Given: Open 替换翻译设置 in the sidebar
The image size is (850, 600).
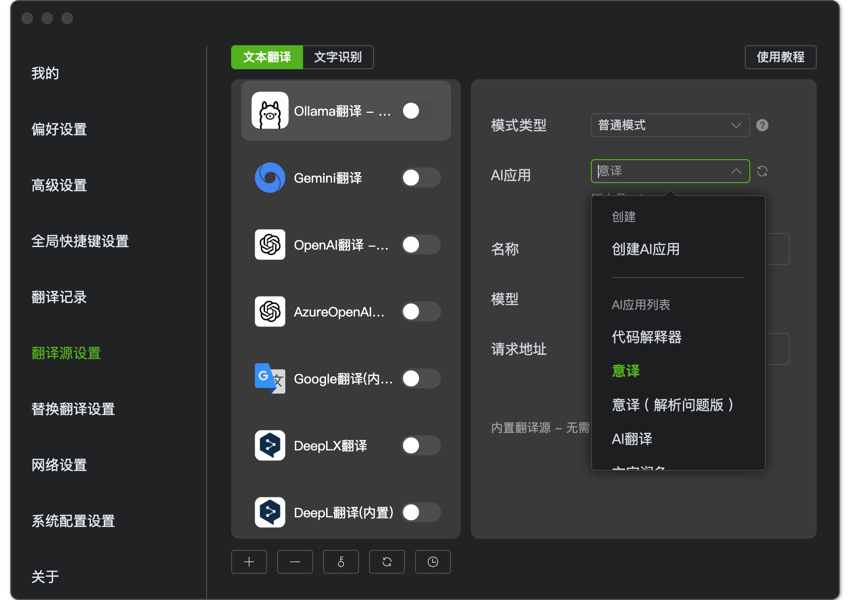Looking at the screenshot, I should (x=73, y=409).
